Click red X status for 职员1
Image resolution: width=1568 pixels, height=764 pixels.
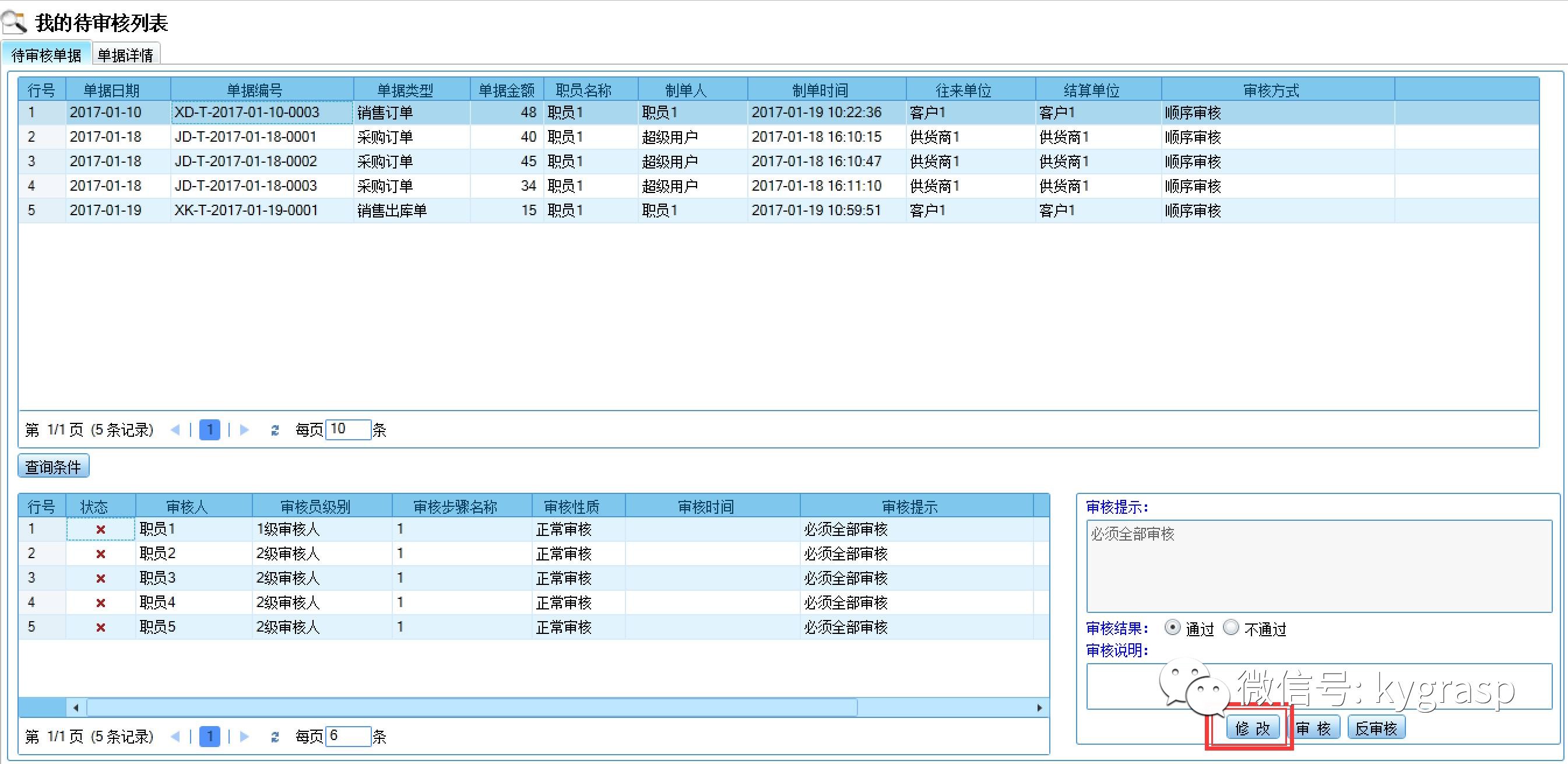[101, 530]
